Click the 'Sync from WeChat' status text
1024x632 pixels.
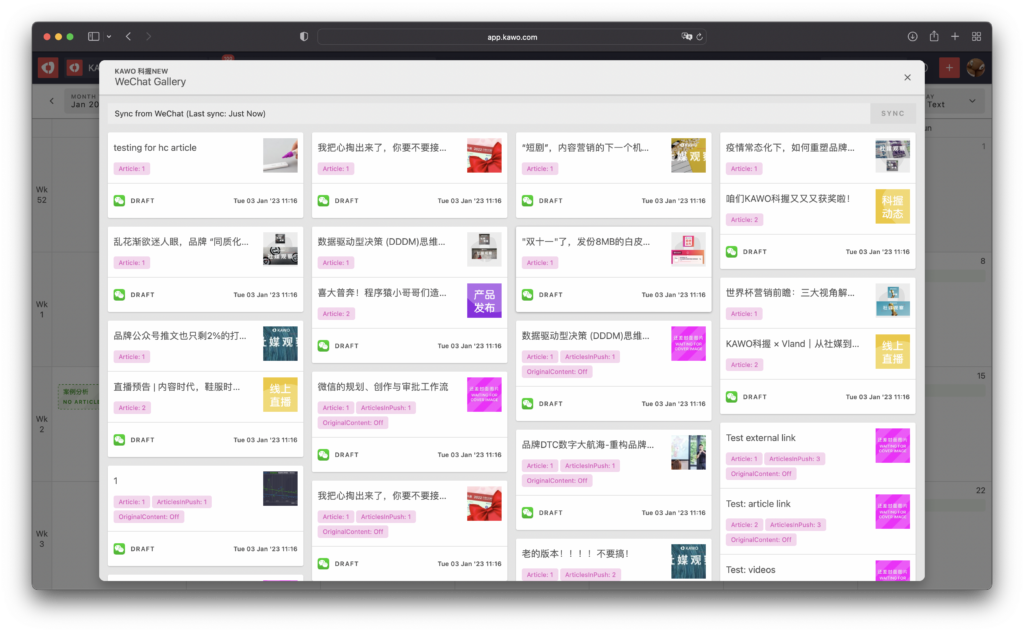point(190,114)
